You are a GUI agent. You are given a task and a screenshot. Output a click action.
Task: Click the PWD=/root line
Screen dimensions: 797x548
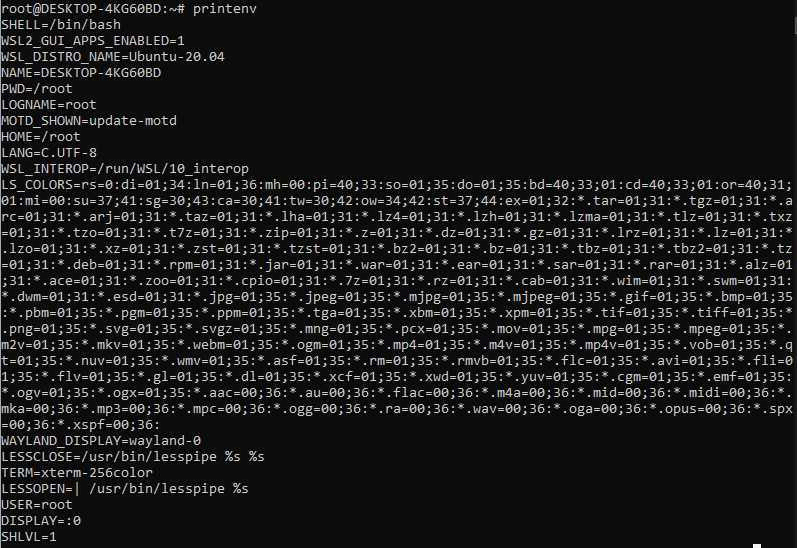[37, 89]
